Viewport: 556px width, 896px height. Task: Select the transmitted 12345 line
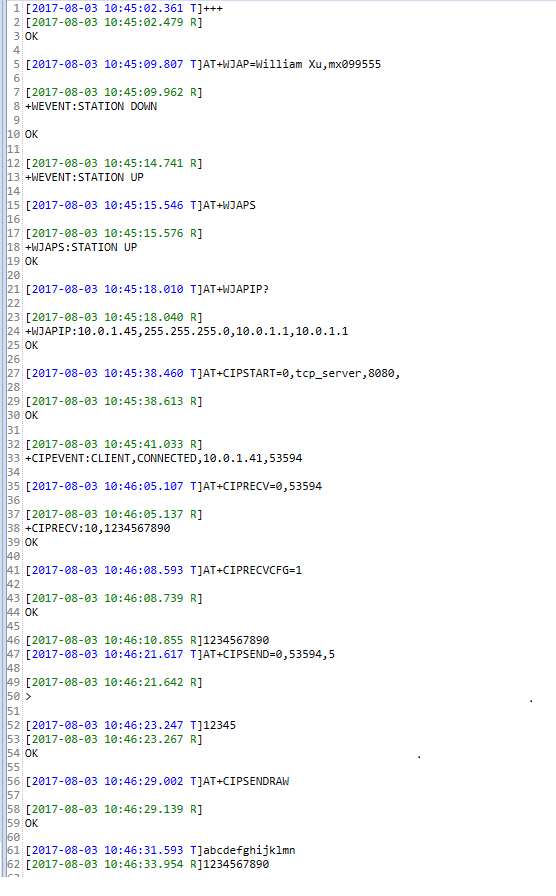[130, 725]
